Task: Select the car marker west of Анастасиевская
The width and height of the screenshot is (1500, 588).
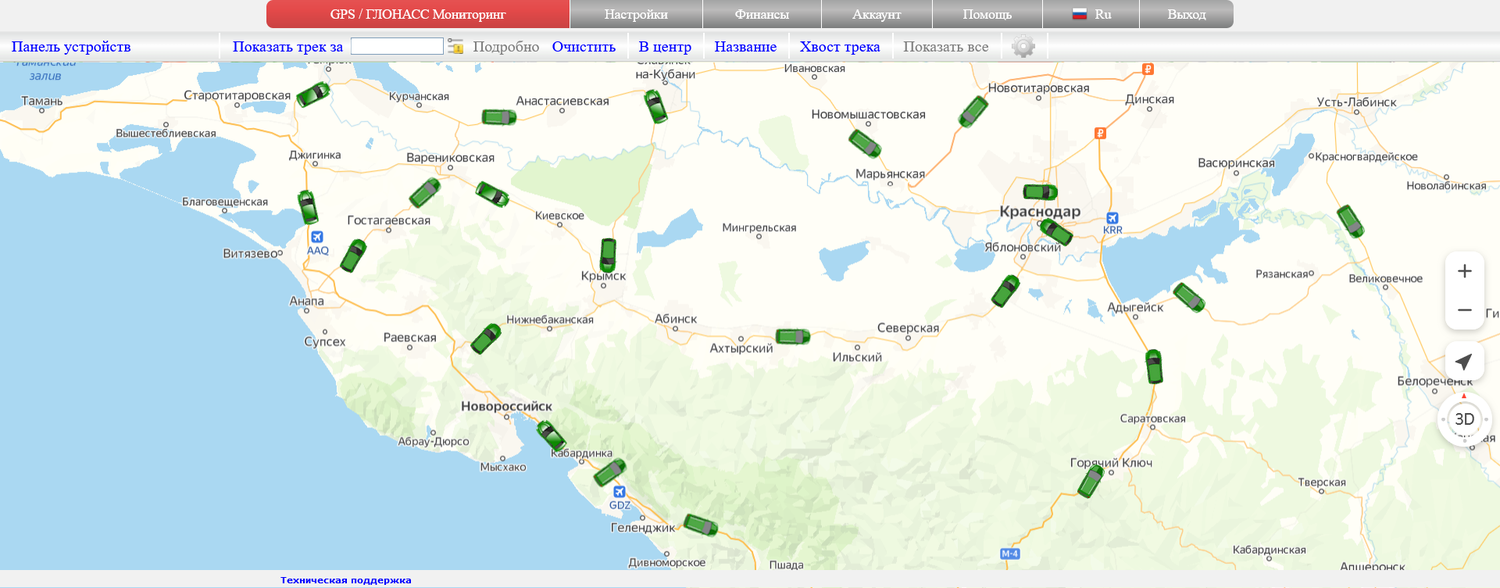Action: point(499,117)
